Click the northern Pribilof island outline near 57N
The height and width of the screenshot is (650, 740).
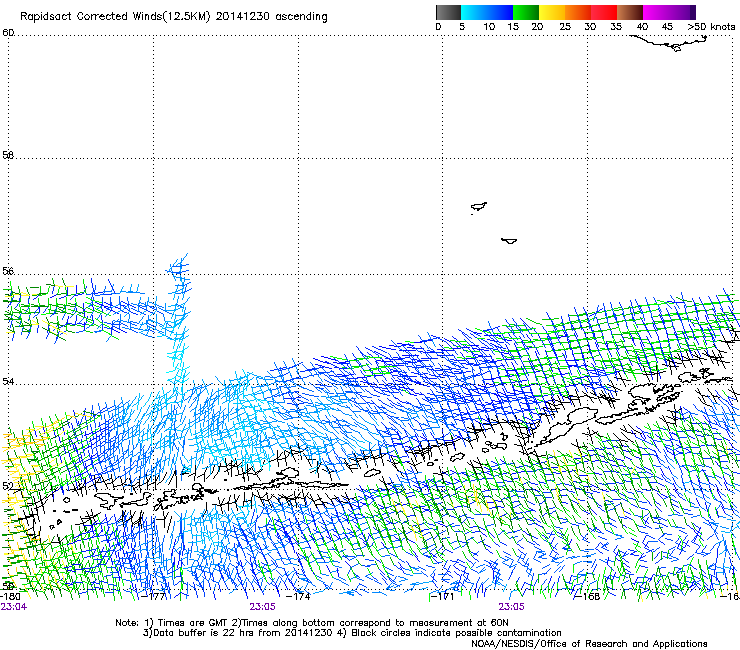pyautogui.click(x=479, y=207)
